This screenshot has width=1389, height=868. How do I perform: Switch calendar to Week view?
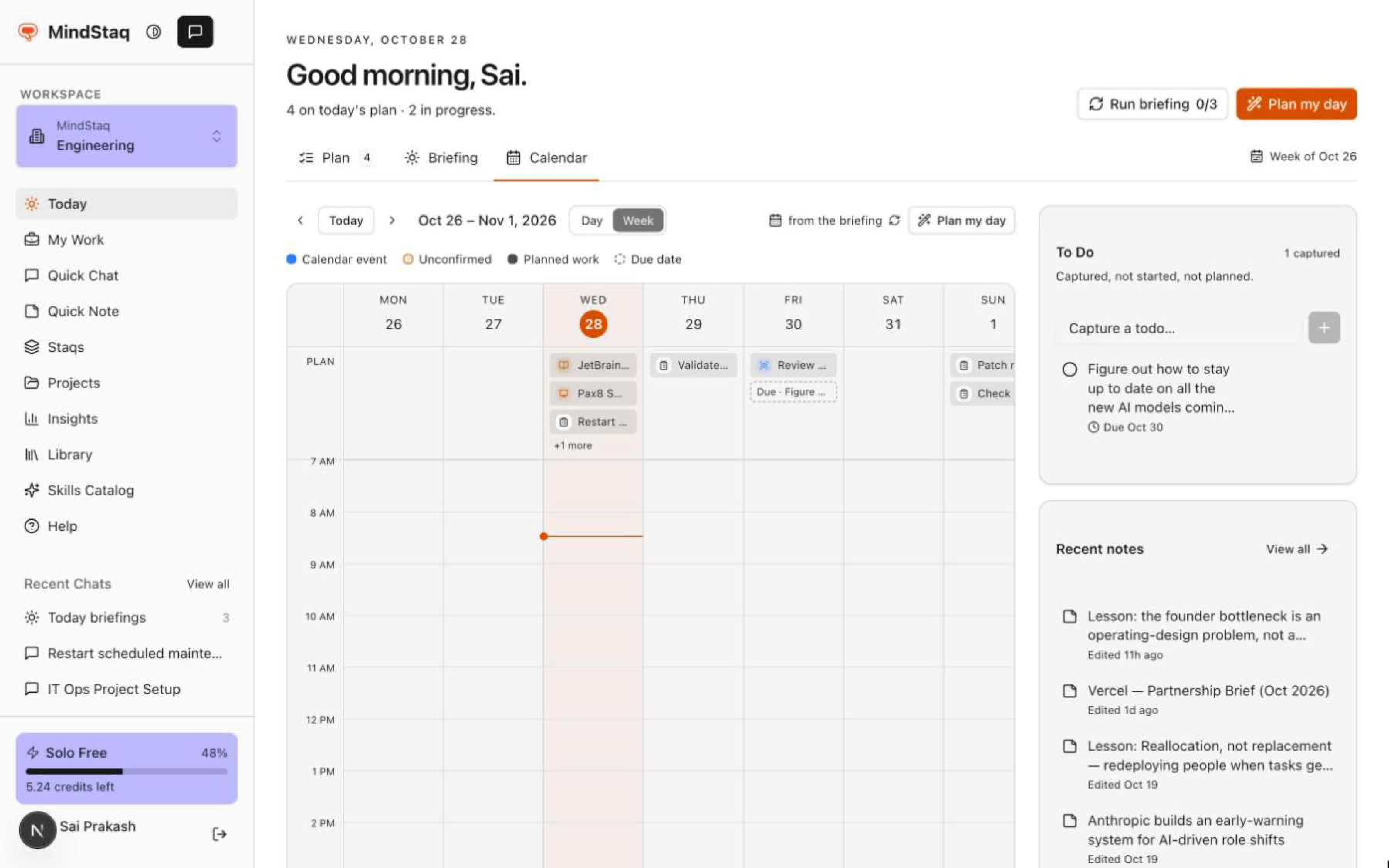[638, 221]
